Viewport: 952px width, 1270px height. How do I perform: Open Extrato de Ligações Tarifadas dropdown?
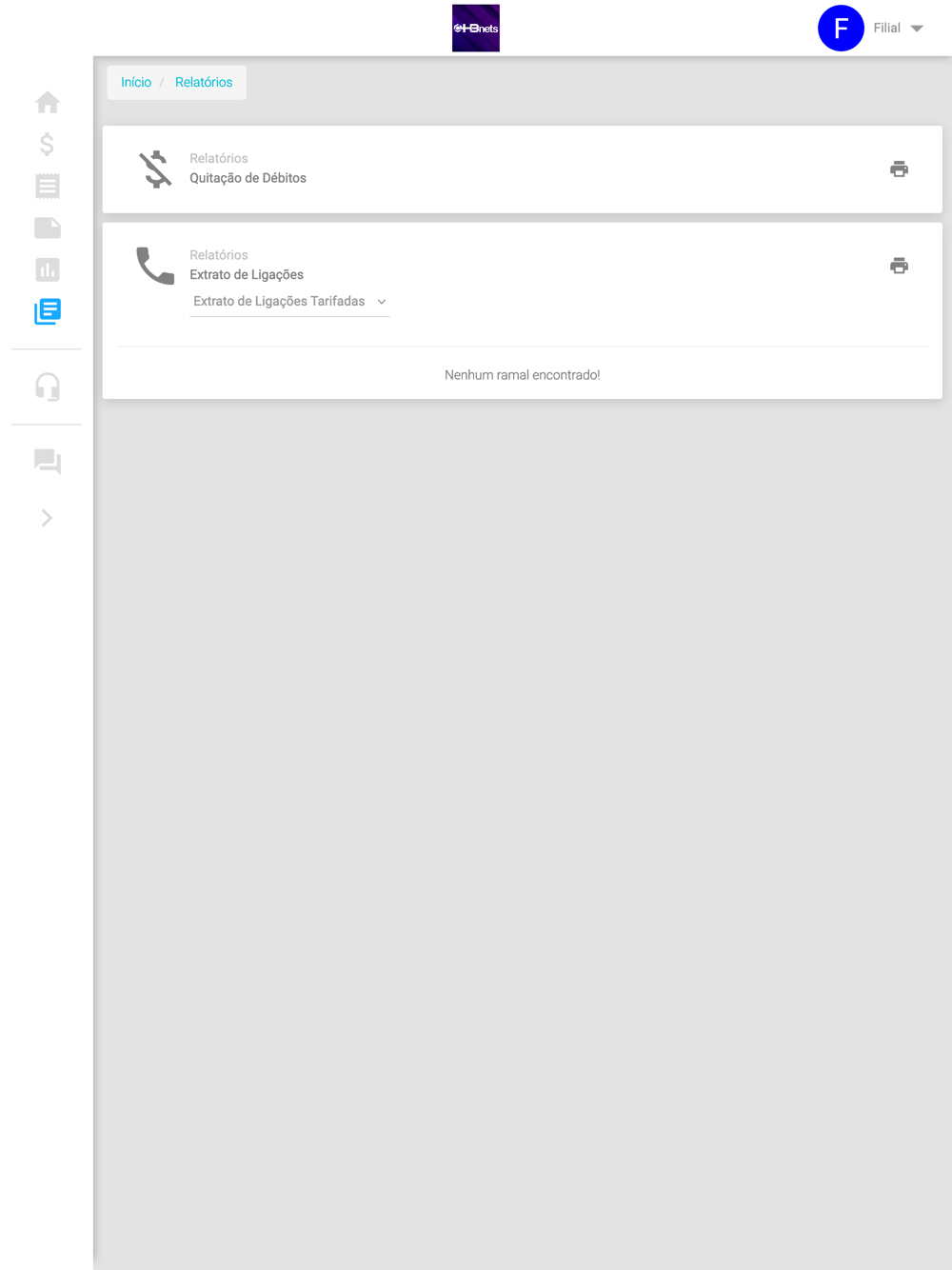[x=289, y=302]
